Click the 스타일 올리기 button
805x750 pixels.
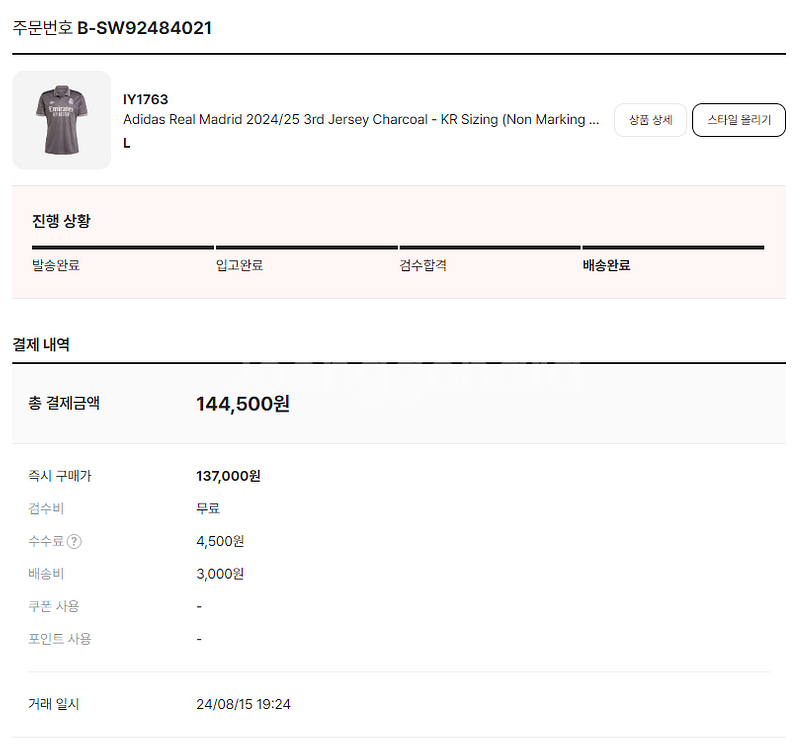[x=739, y=120]
